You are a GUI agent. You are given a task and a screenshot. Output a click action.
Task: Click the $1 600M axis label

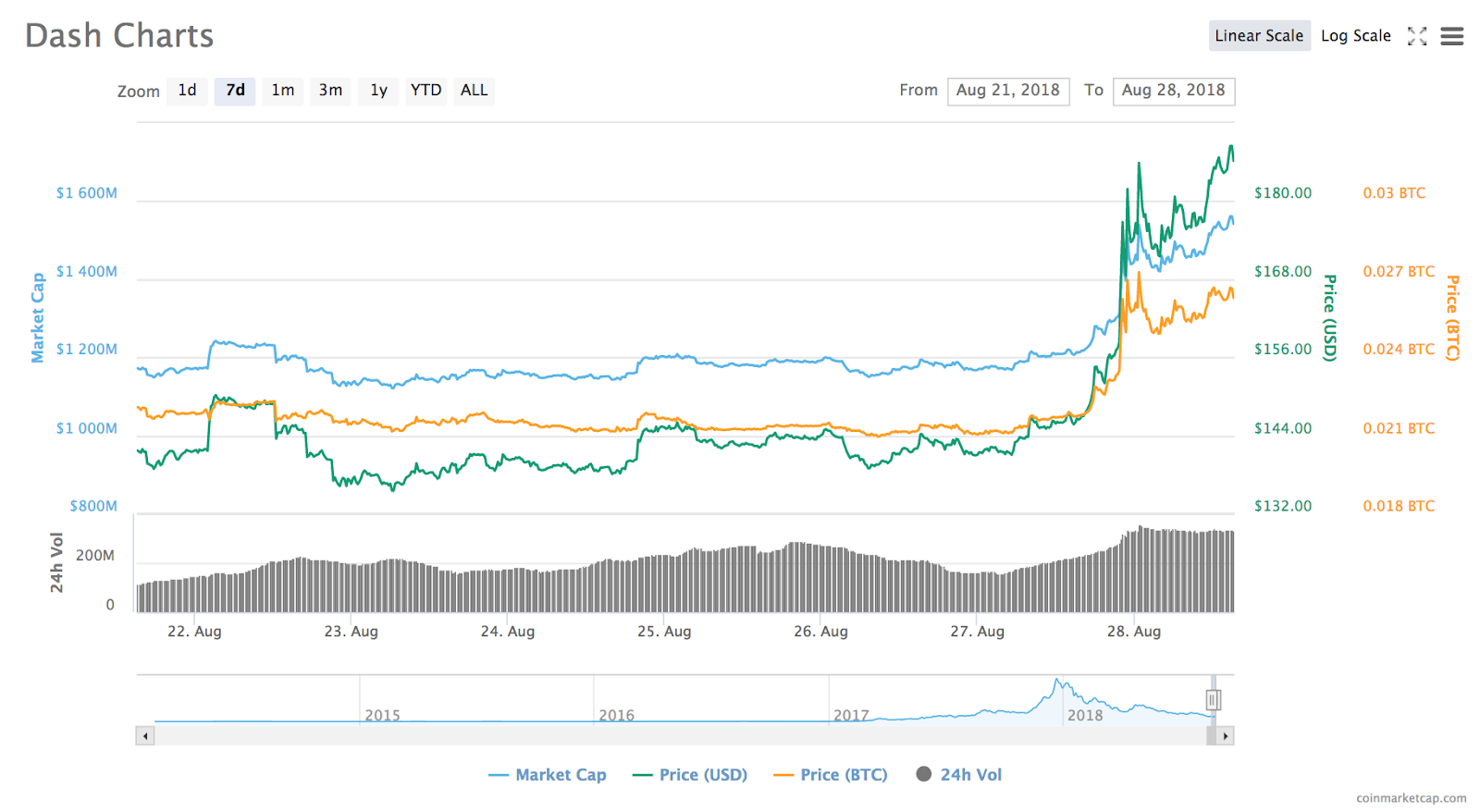coord(87,193)
